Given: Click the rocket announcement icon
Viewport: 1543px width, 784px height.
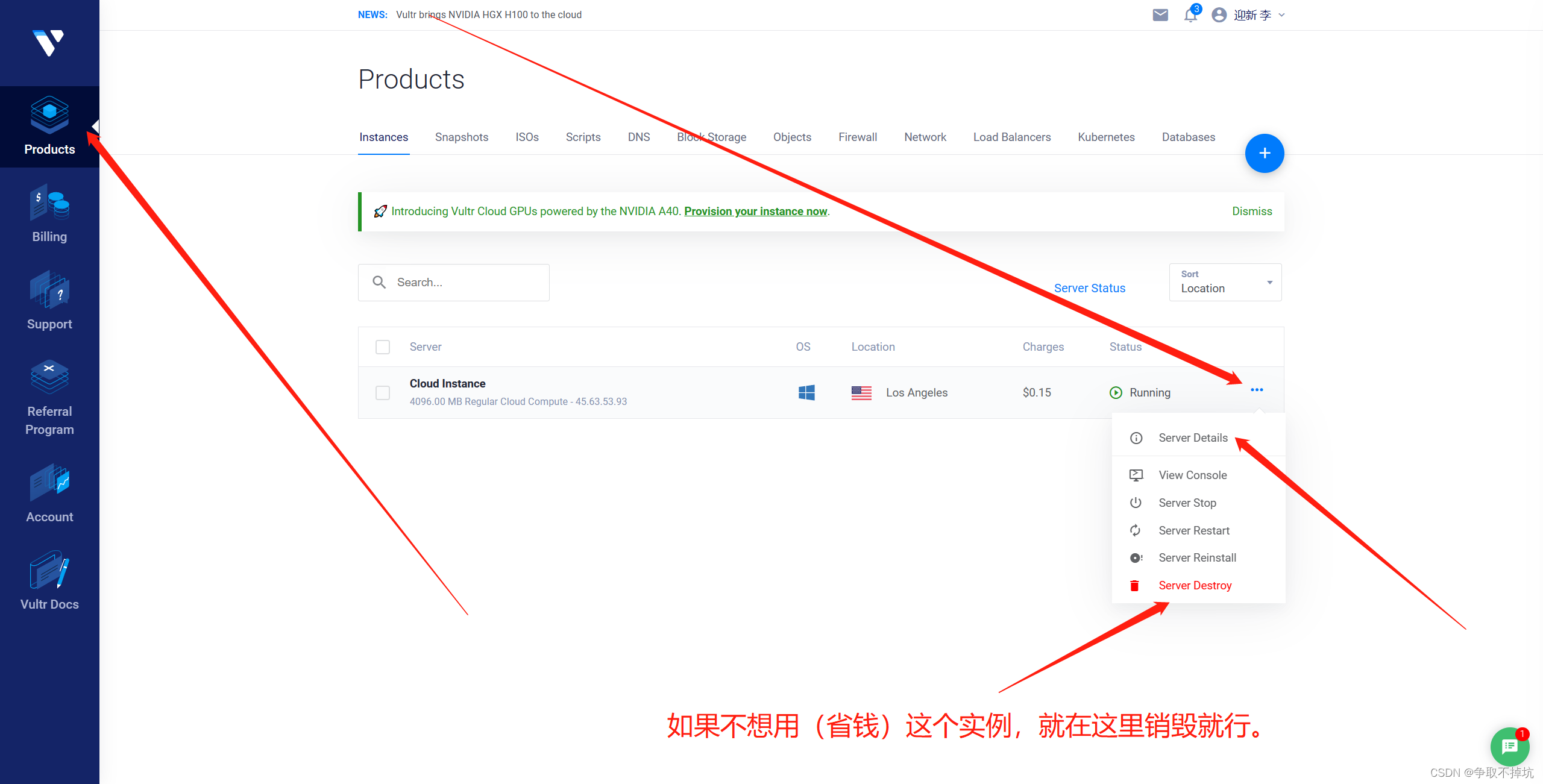Looking at the screenshot, I should tap(380, 212).
